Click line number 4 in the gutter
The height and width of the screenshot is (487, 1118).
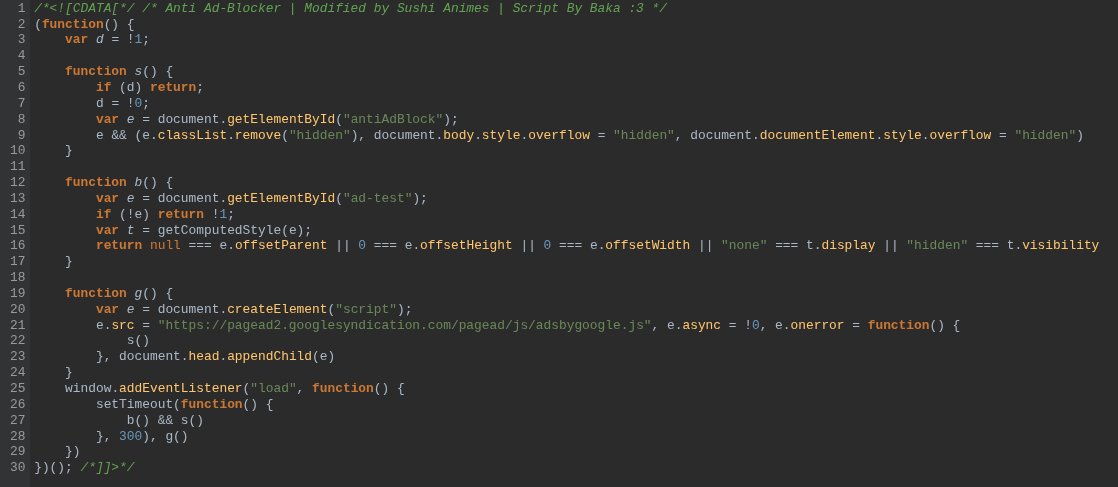pyautogui.click(x=22, y=55)
